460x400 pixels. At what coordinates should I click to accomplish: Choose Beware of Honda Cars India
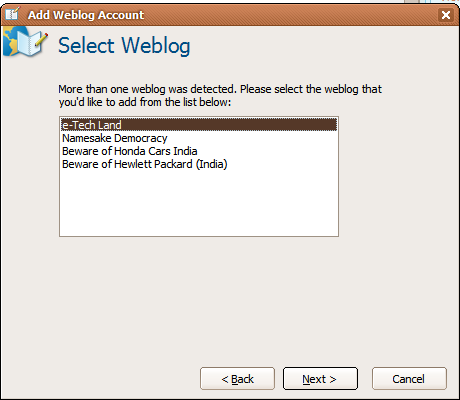[x=199, y=151]
